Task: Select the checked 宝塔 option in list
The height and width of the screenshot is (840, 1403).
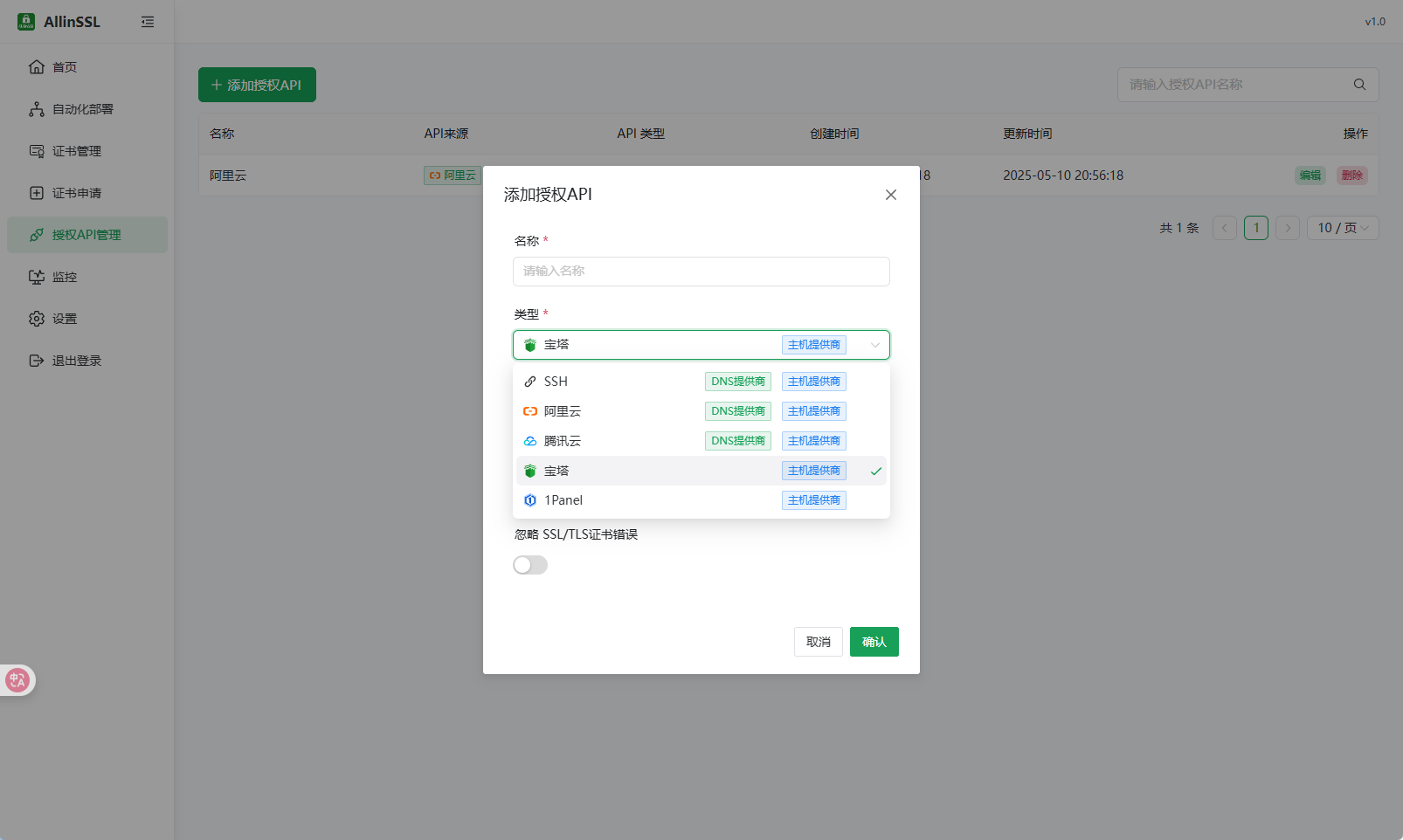Action: tap(701, 471)
